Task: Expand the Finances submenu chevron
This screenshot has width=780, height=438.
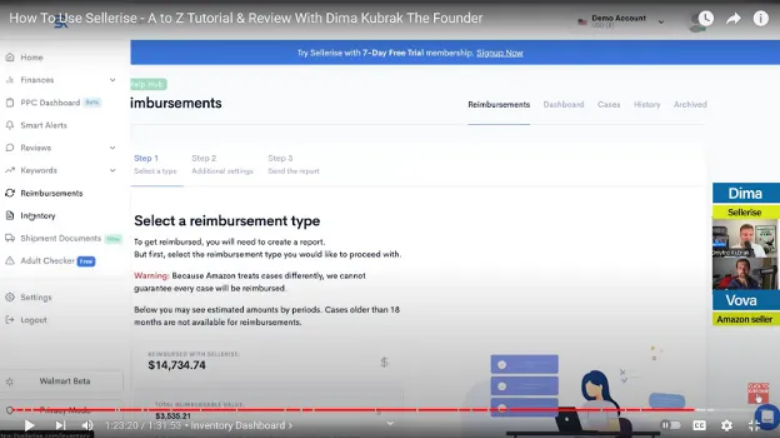Action: (x=112, y=80)
